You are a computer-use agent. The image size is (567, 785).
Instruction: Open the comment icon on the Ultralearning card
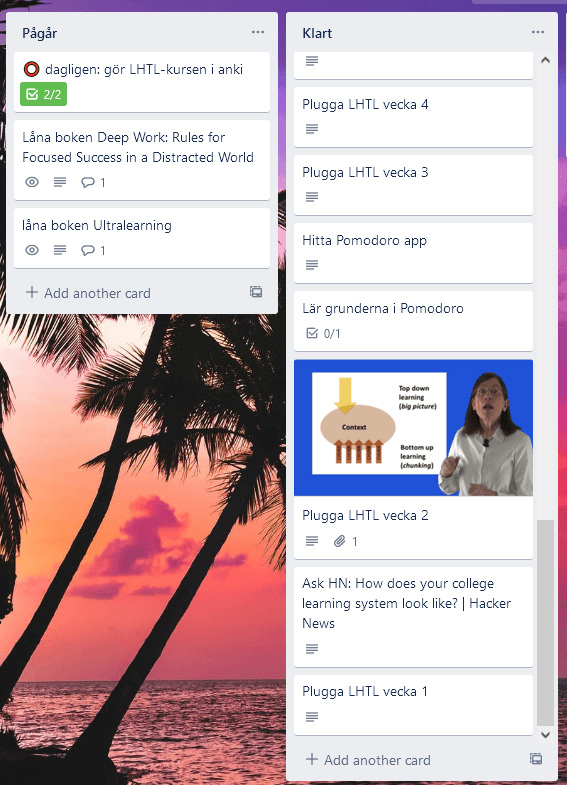point(93,250)
